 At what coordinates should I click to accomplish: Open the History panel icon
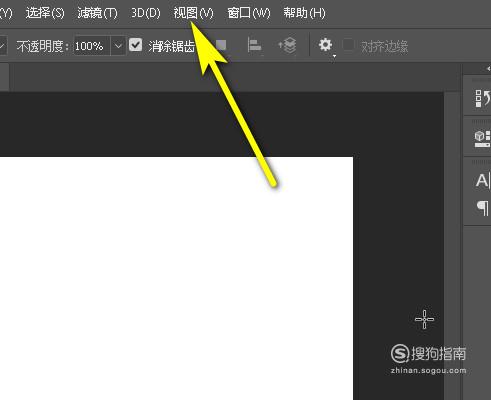point(483,98)
